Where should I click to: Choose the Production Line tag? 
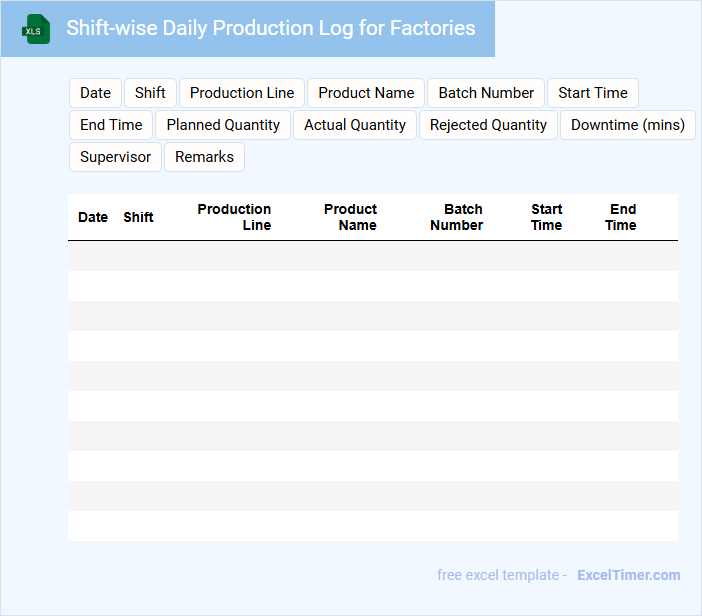point(242,93)
